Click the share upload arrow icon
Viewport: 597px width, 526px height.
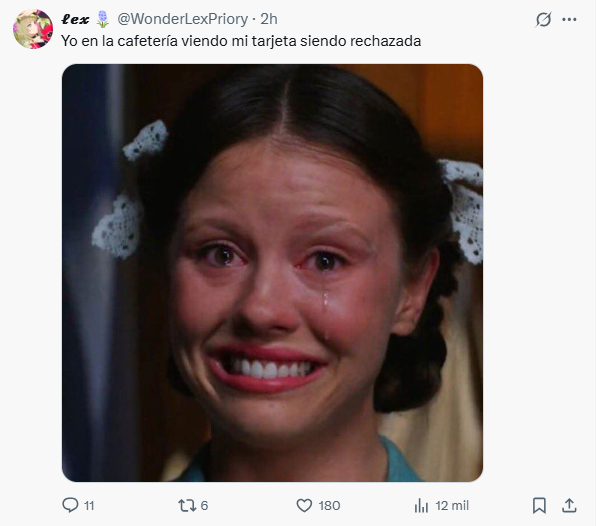[569, 505]
